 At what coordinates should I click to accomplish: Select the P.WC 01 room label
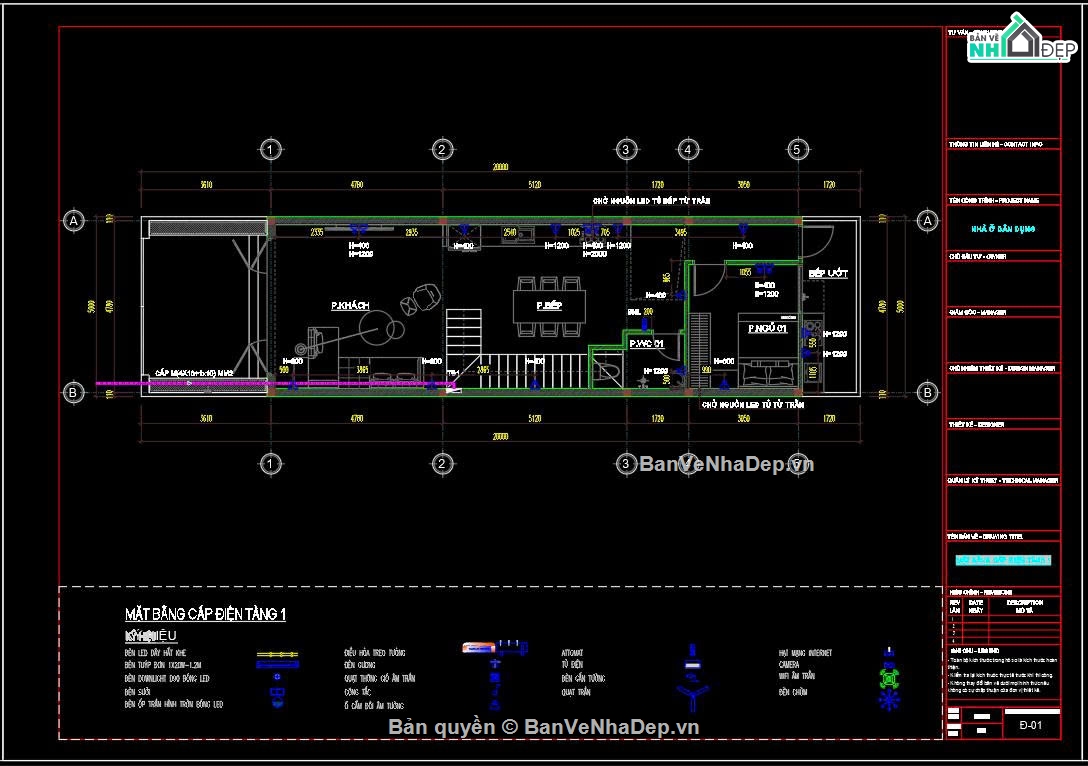(x=646, y=344)
